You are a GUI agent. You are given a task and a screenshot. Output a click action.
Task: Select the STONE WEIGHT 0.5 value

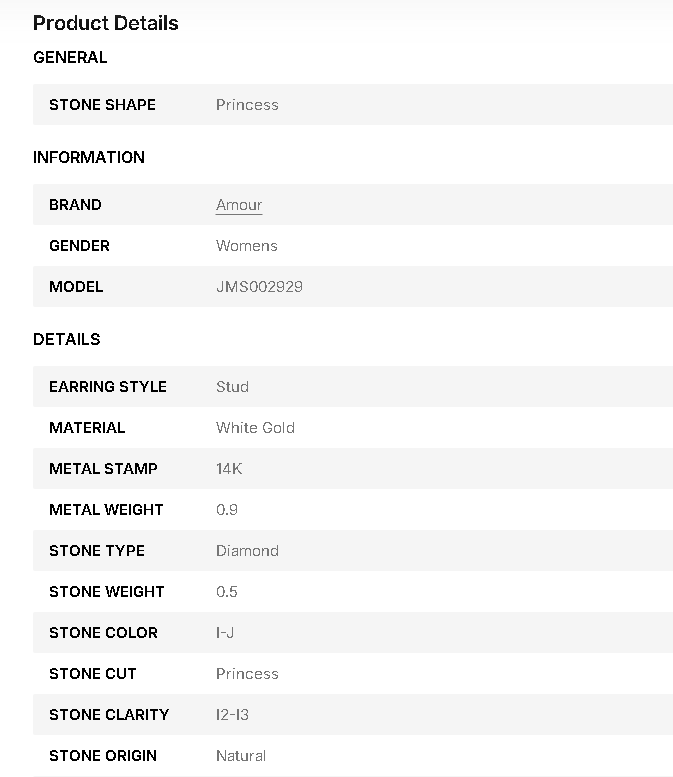[227, 592]
